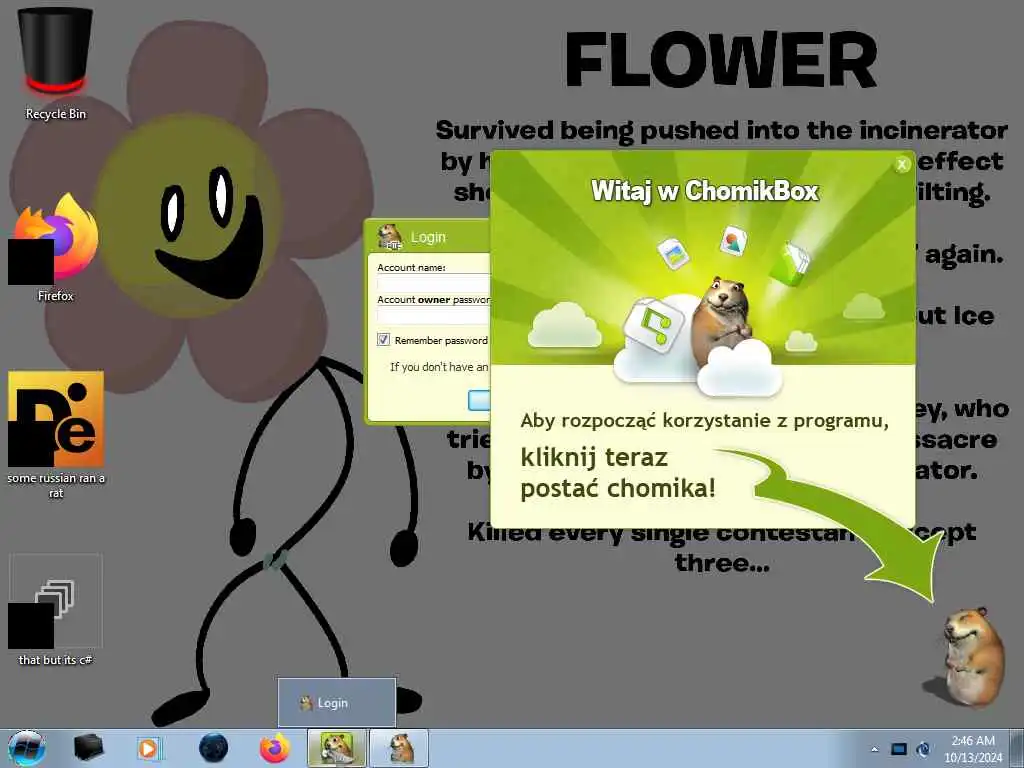The image size is (1024, 768).
Task: Click the green music note file icon in popup
Action: pos(654,325)
